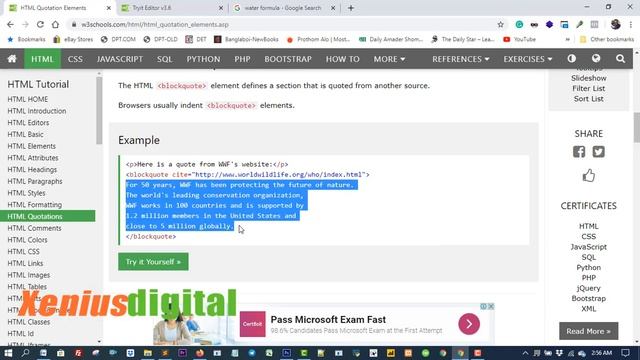Show the bookmarks bar overflow chevron
This screenshot has height=360, width=640.
click(567, 40)
